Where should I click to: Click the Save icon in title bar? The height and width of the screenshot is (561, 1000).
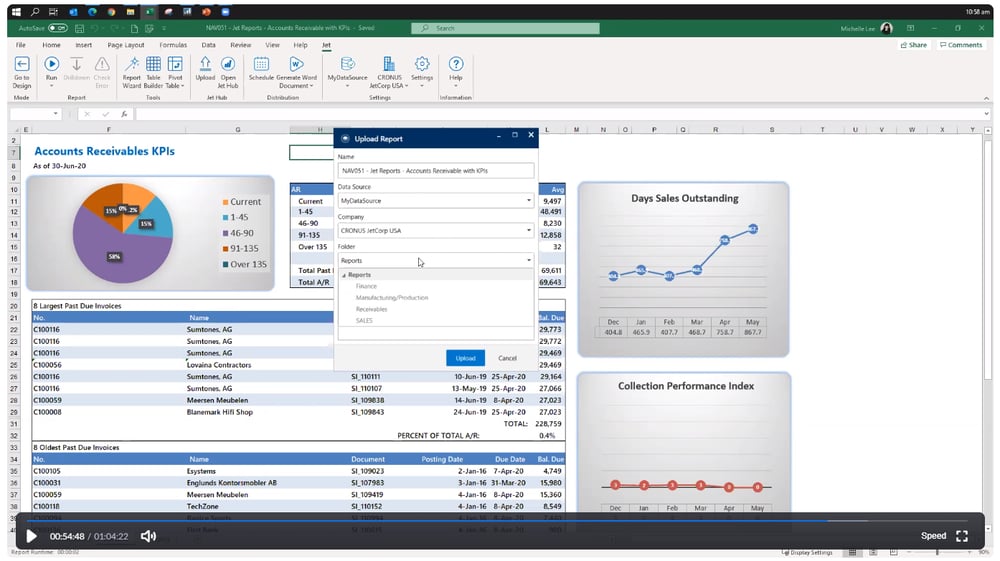(79, 29)
